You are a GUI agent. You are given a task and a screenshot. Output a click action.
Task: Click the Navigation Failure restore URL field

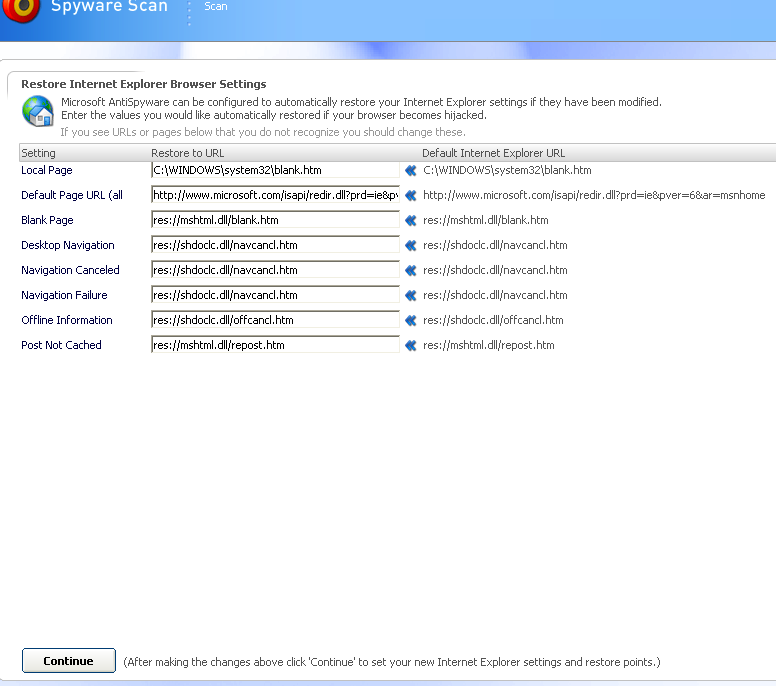[x=275, y=295]
